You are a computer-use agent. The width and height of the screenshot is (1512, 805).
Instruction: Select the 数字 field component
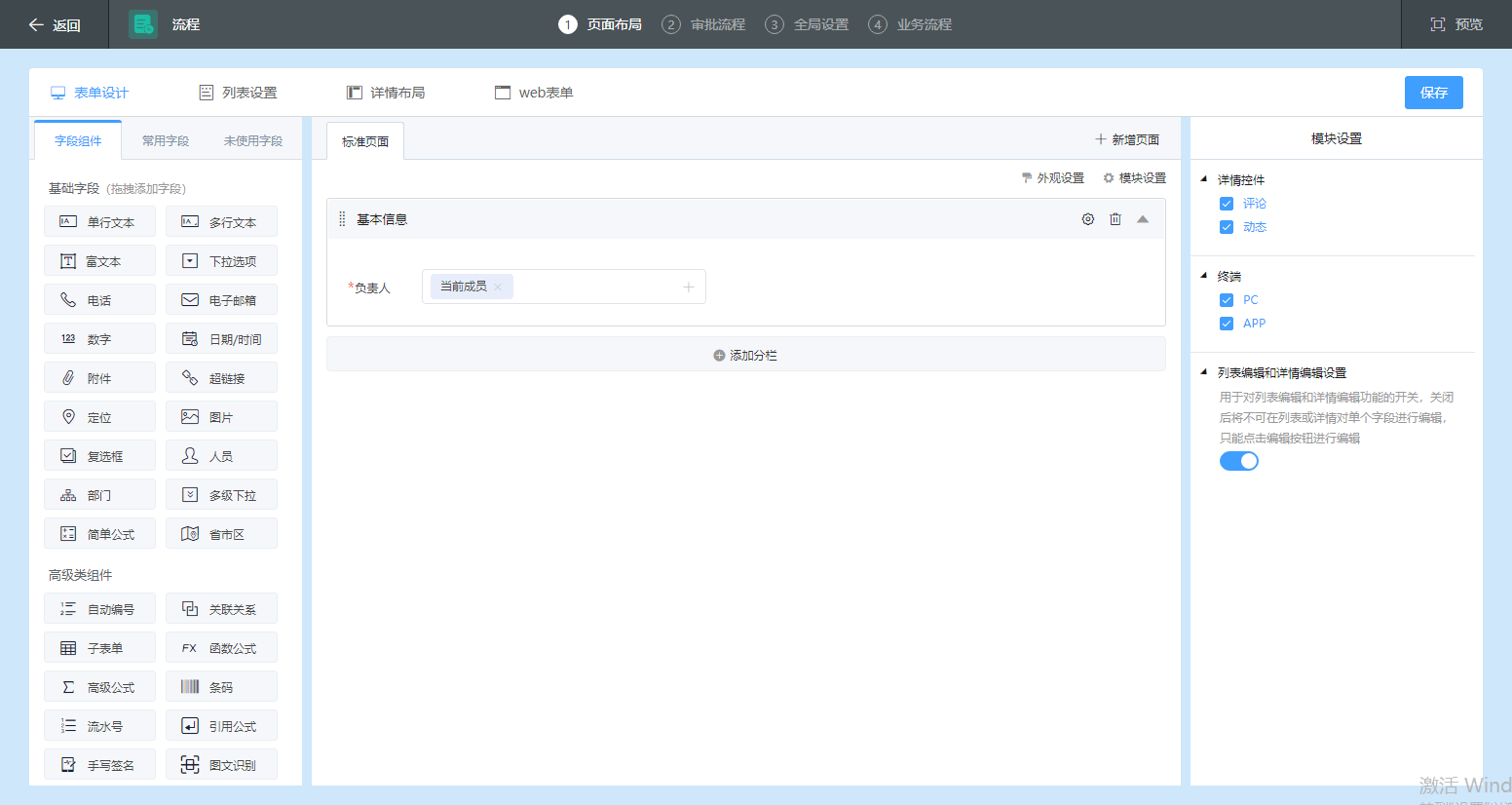click(x=99, y=339)
